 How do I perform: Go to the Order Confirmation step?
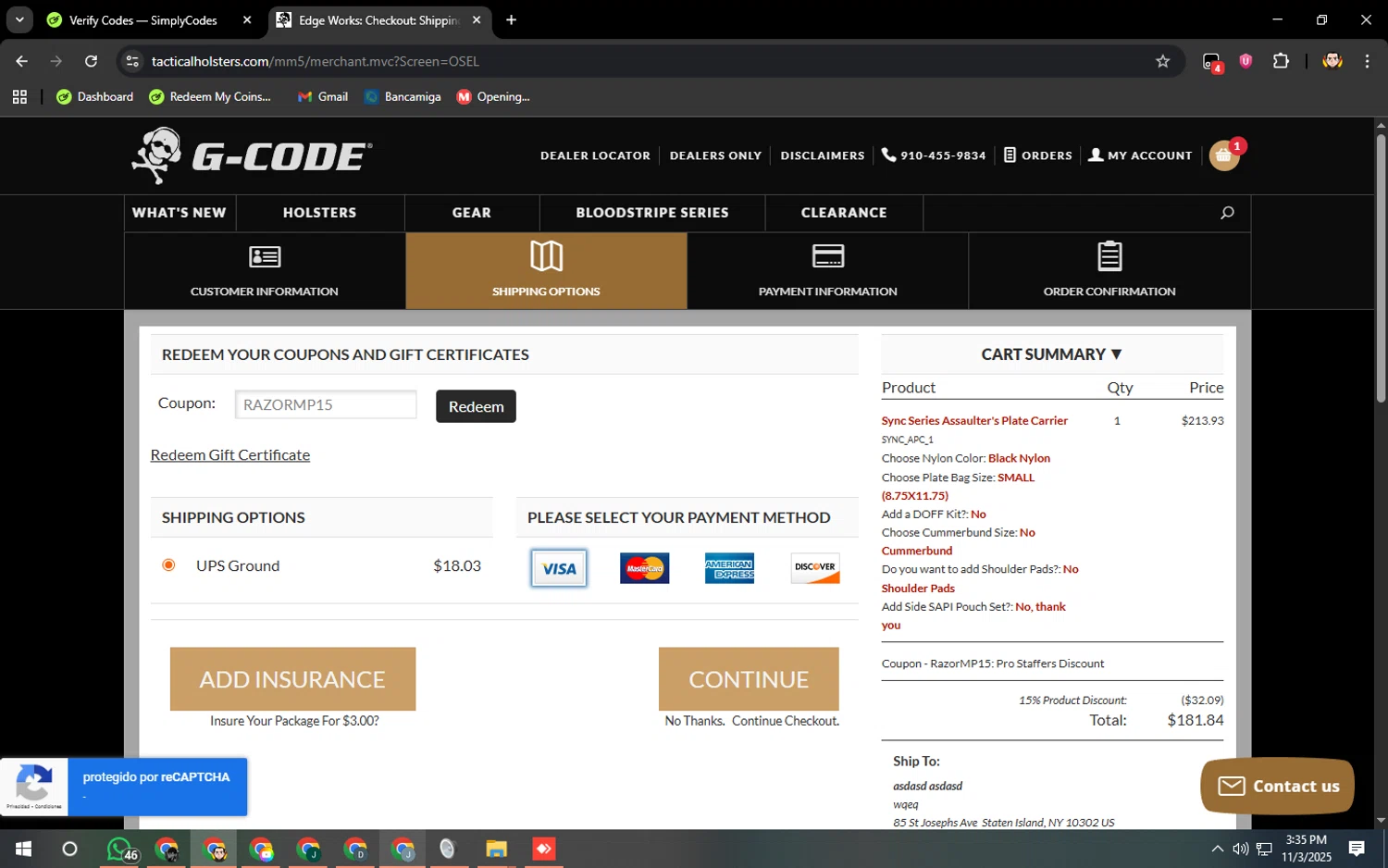point(1109,270)
